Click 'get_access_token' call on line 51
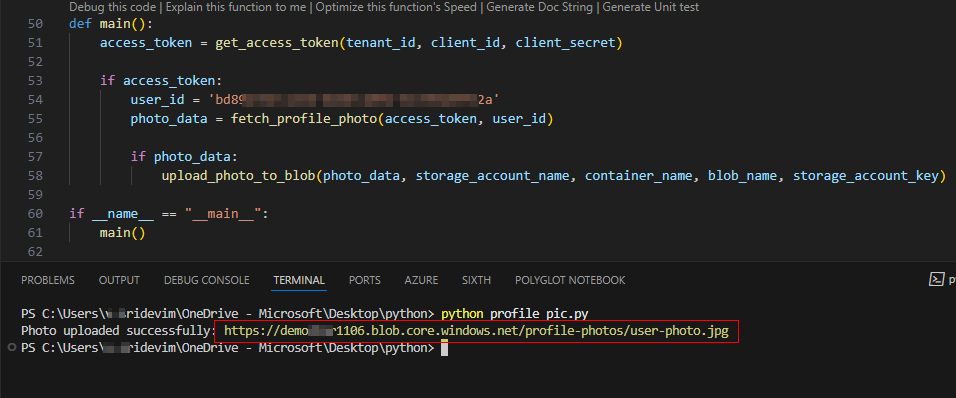This screenshot has width=956, height=398. coord(276,43)
